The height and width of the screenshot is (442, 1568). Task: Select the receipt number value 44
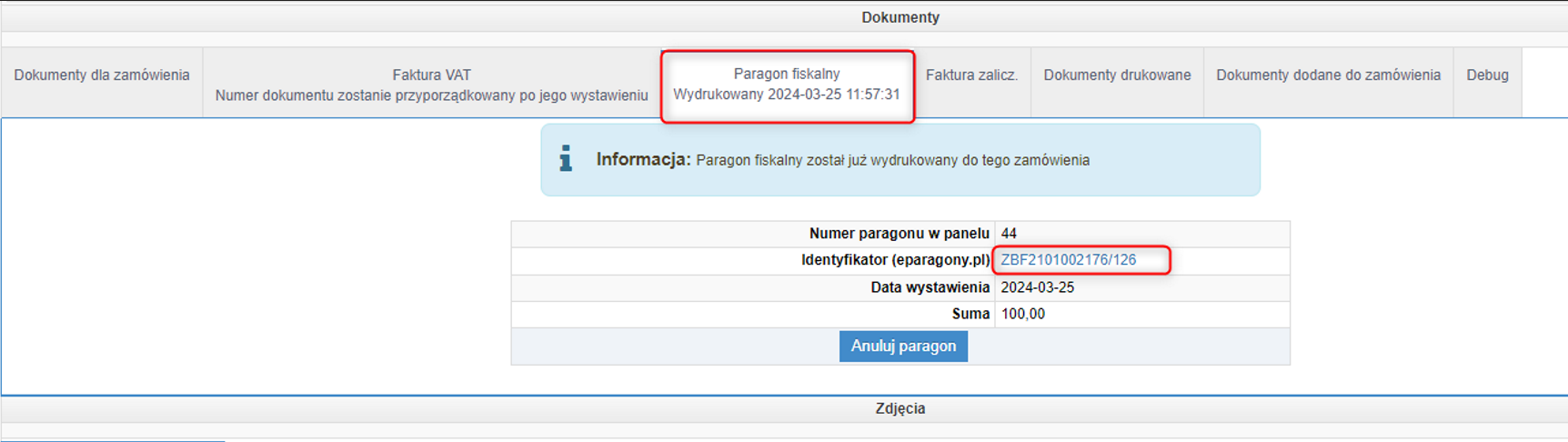[1009, 234]
